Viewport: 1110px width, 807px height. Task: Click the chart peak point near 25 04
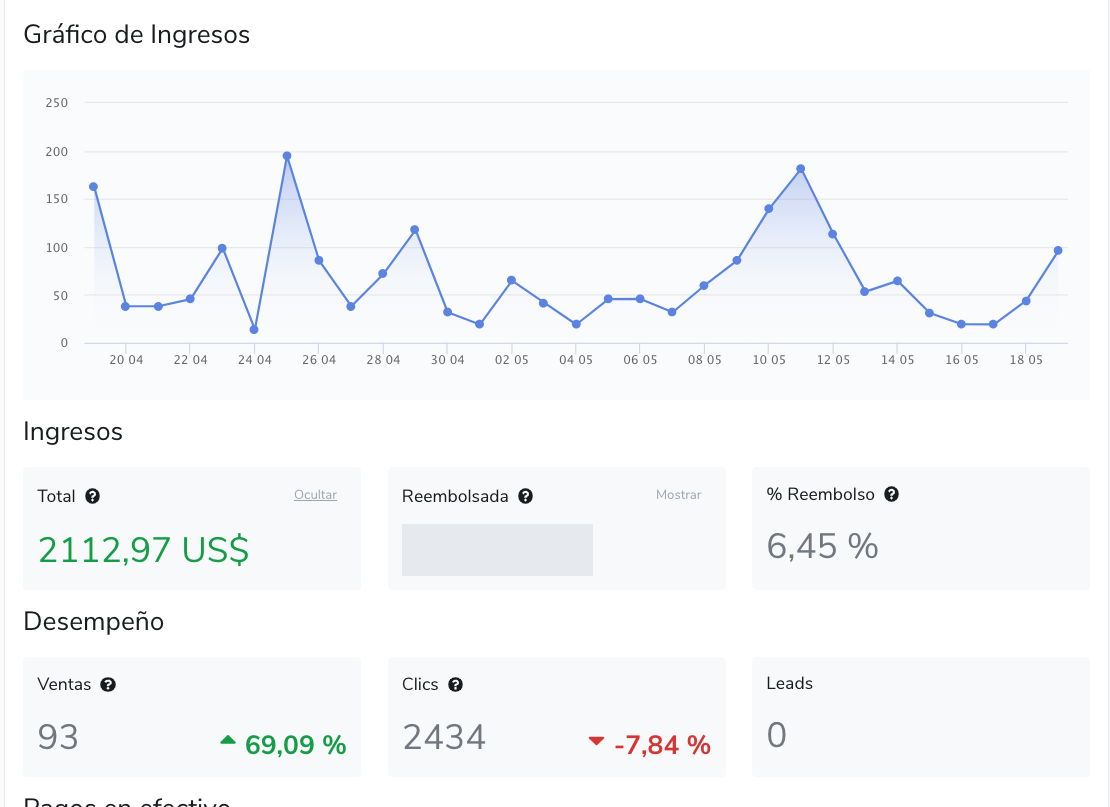click(287, 156)
